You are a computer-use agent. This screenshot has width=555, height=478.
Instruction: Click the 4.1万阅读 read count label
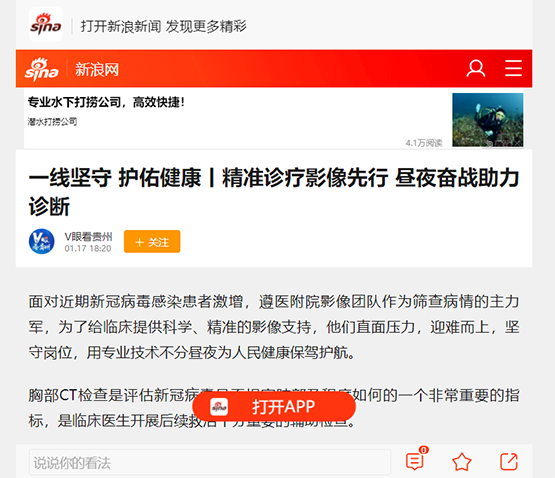click(x=424, y=143)
